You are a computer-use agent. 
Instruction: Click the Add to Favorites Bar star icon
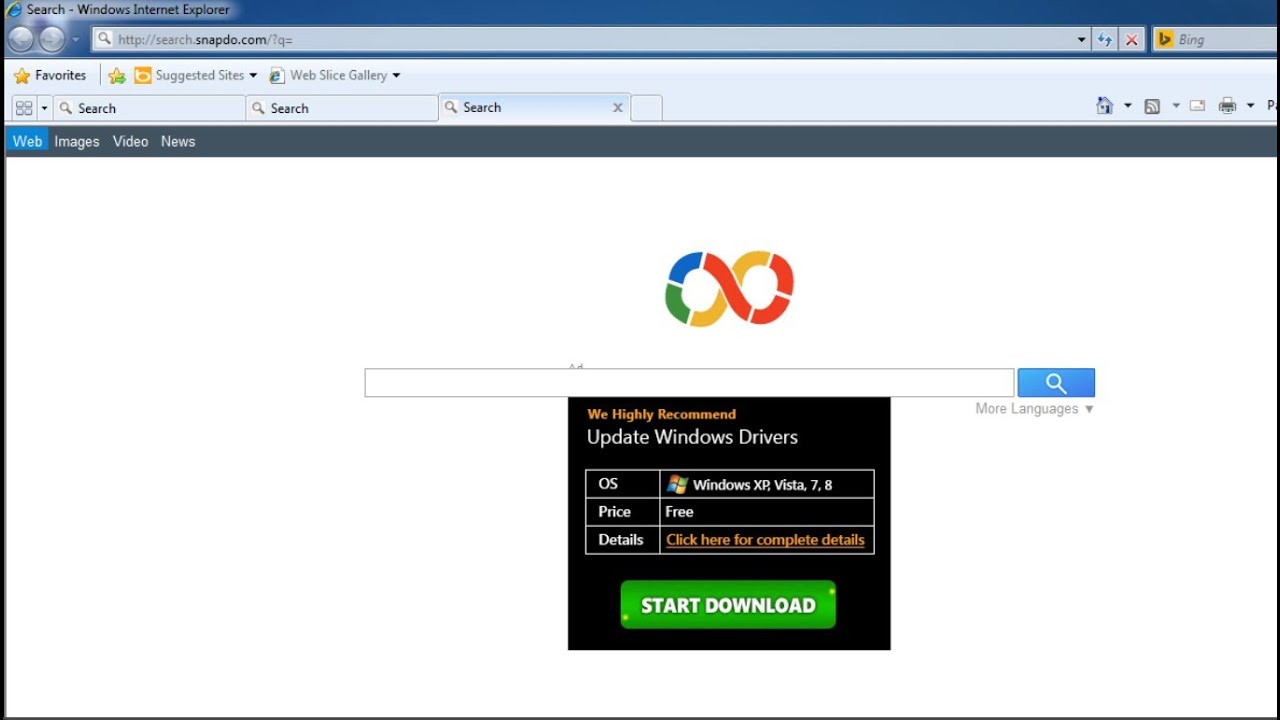tap(117, 75)
